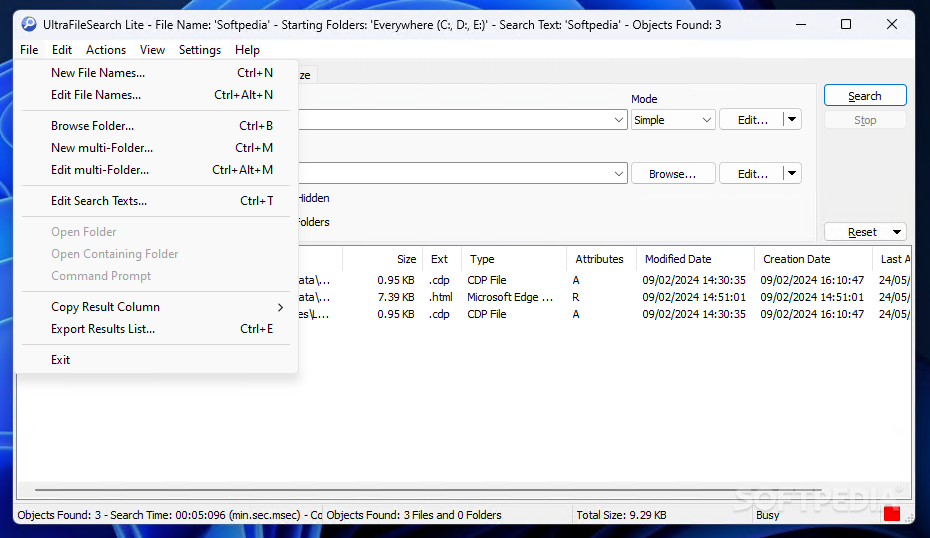The image size is (930, 538).
Task: Expand the starting folder combo box dropdown
Action: click(618, 174)
